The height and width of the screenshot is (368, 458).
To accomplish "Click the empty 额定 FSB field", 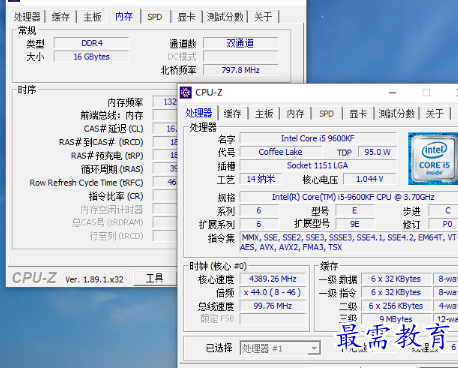I will point(273,319).
